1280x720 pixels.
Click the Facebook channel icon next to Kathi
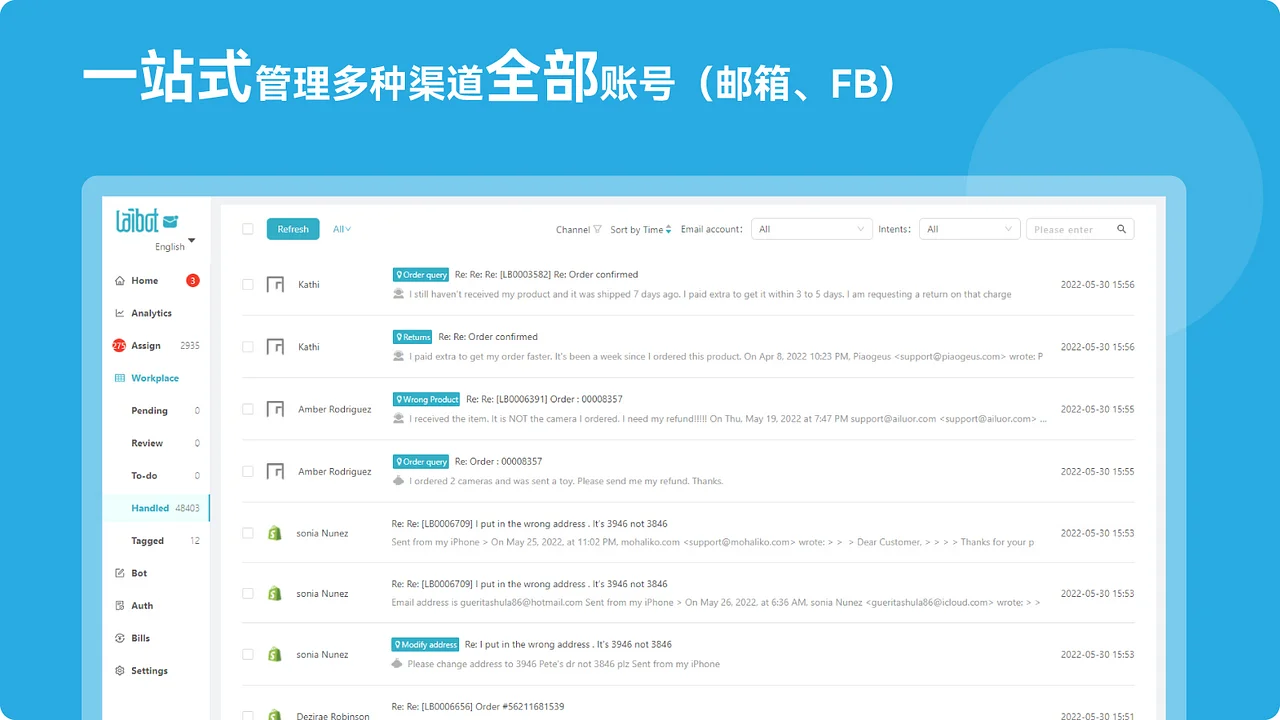(274, 284)
